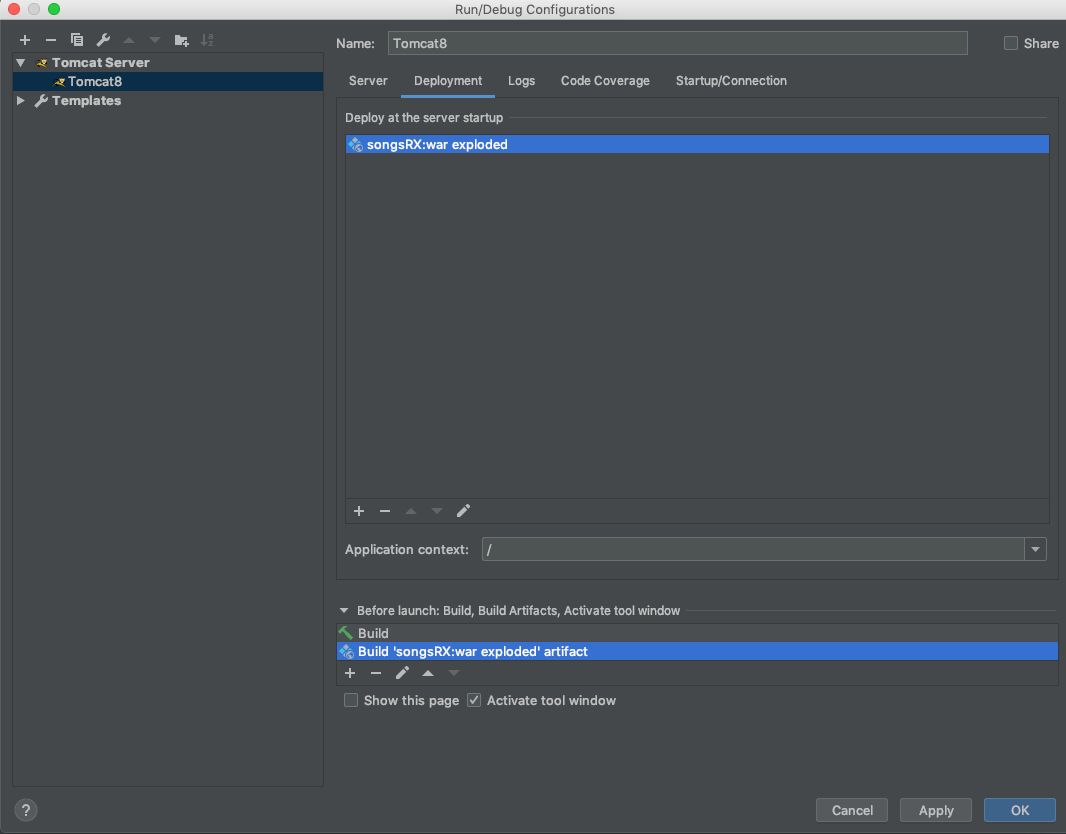Remove selected before launch task

click(x=376, y=673)
